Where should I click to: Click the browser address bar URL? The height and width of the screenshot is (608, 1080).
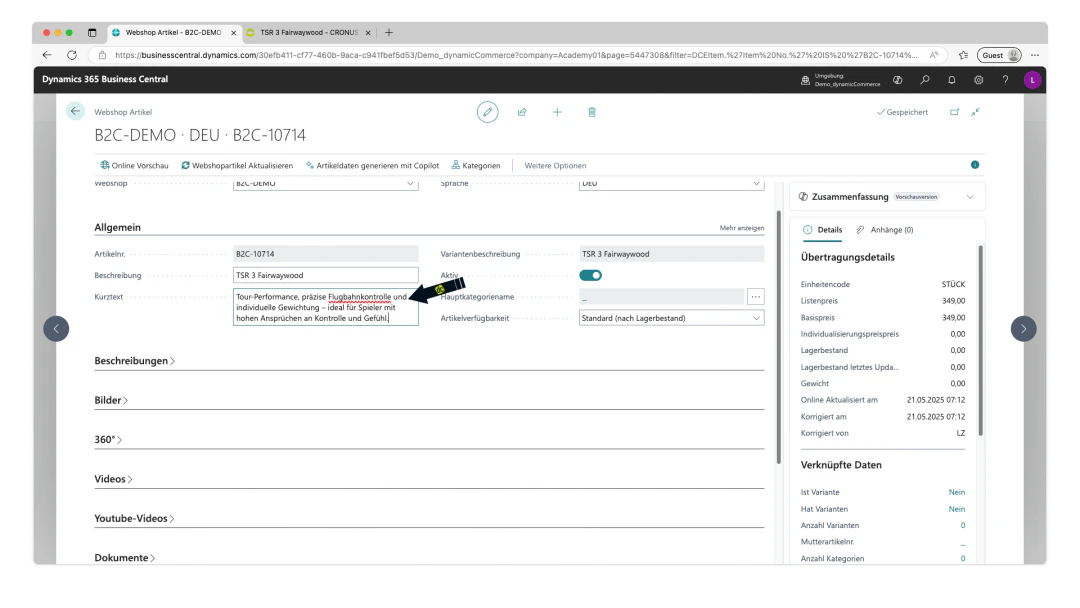[x=515, y=55]
